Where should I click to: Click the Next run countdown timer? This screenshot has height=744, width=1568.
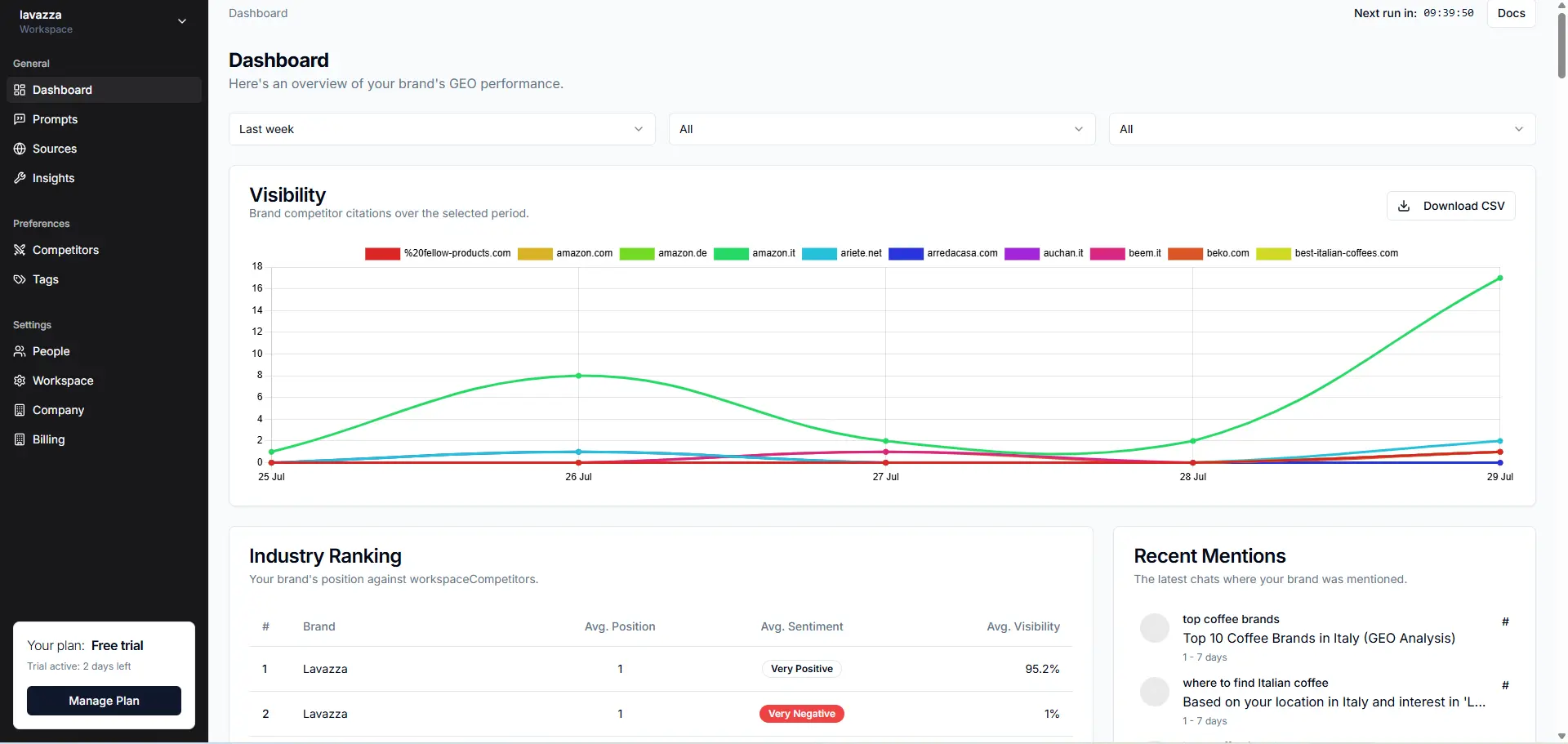[1449, 13]
